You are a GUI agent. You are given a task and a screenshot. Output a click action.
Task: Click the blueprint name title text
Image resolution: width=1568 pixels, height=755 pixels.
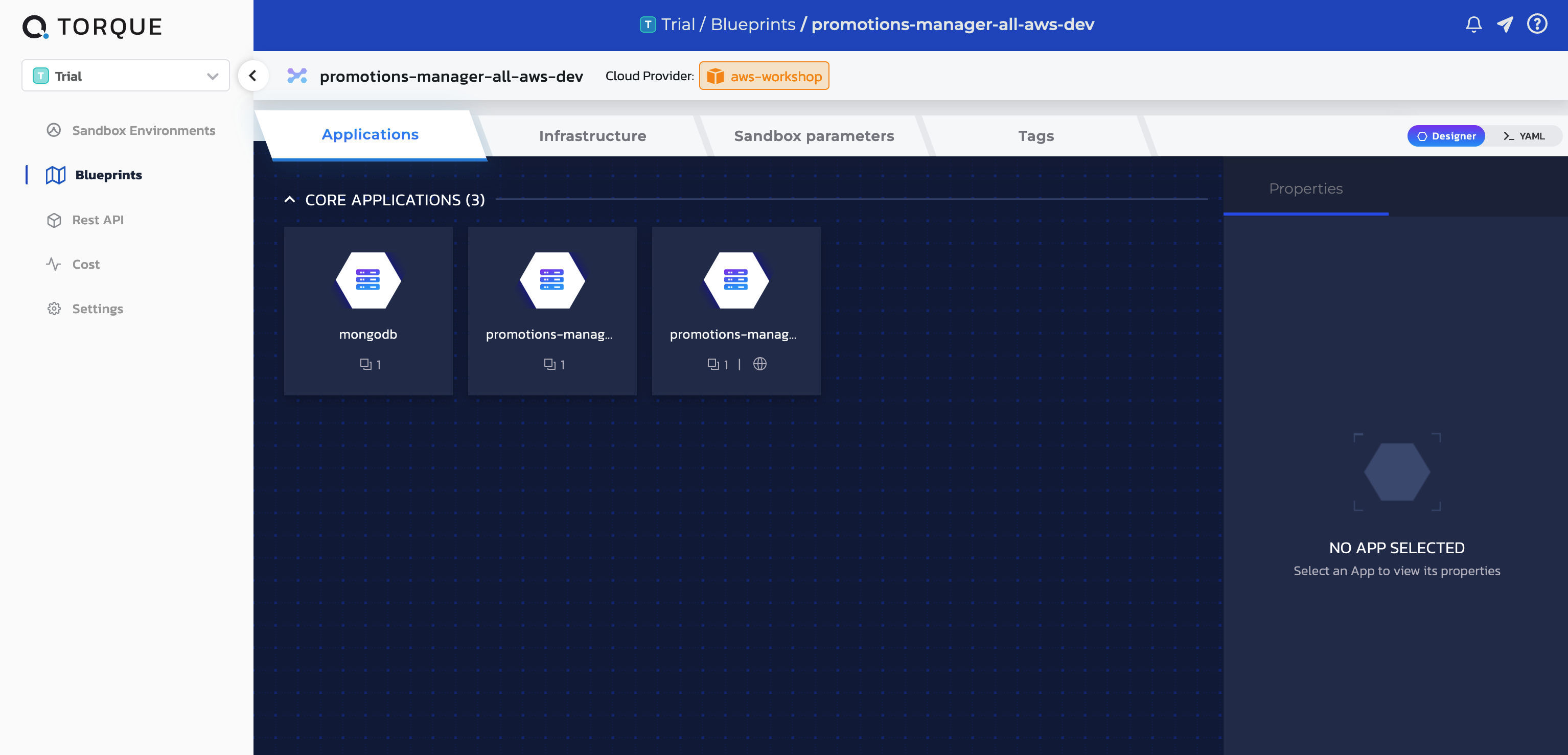451,76
